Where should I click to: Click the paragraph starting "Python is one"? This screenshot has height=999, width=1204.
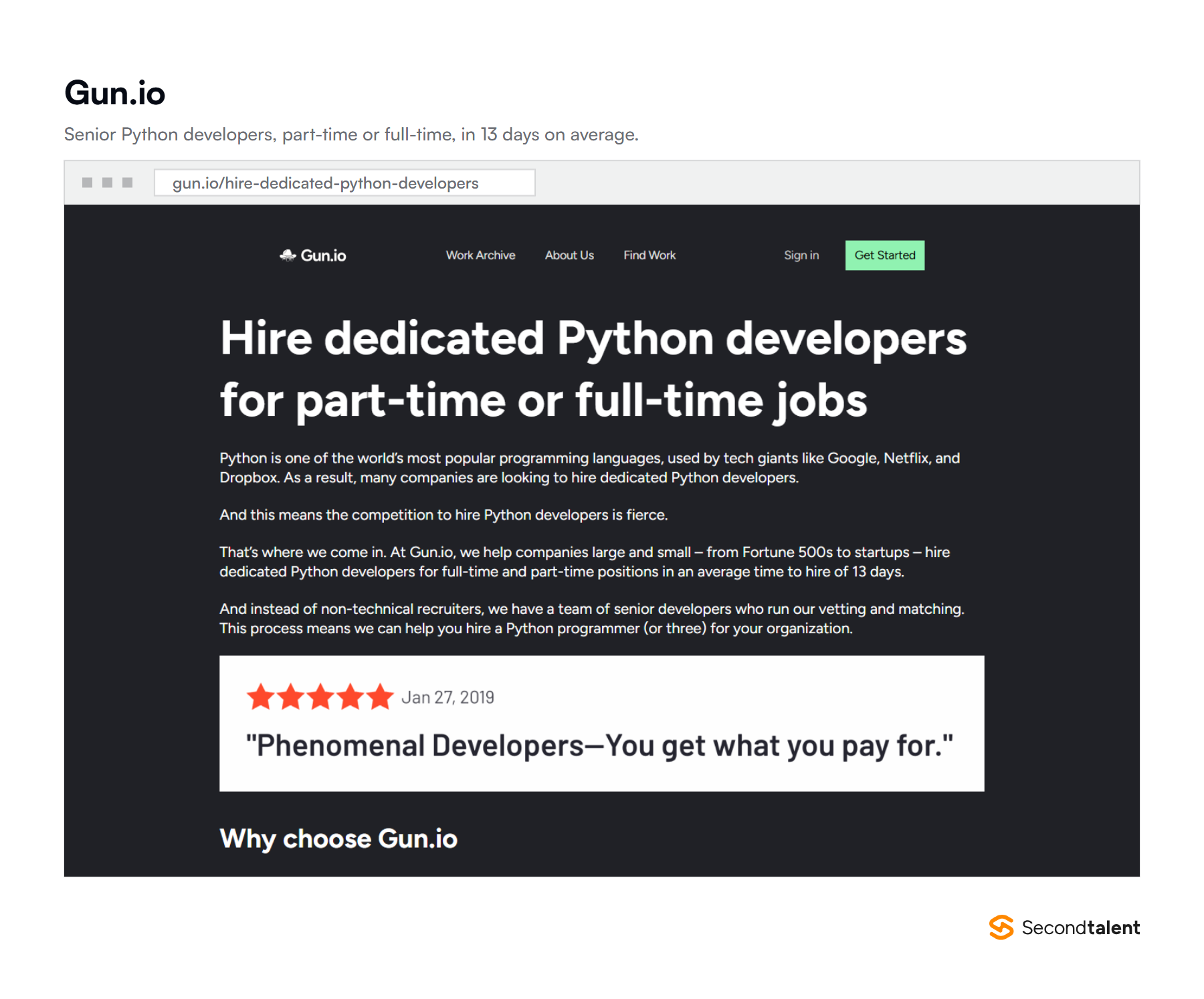click(x=590, y=468)
